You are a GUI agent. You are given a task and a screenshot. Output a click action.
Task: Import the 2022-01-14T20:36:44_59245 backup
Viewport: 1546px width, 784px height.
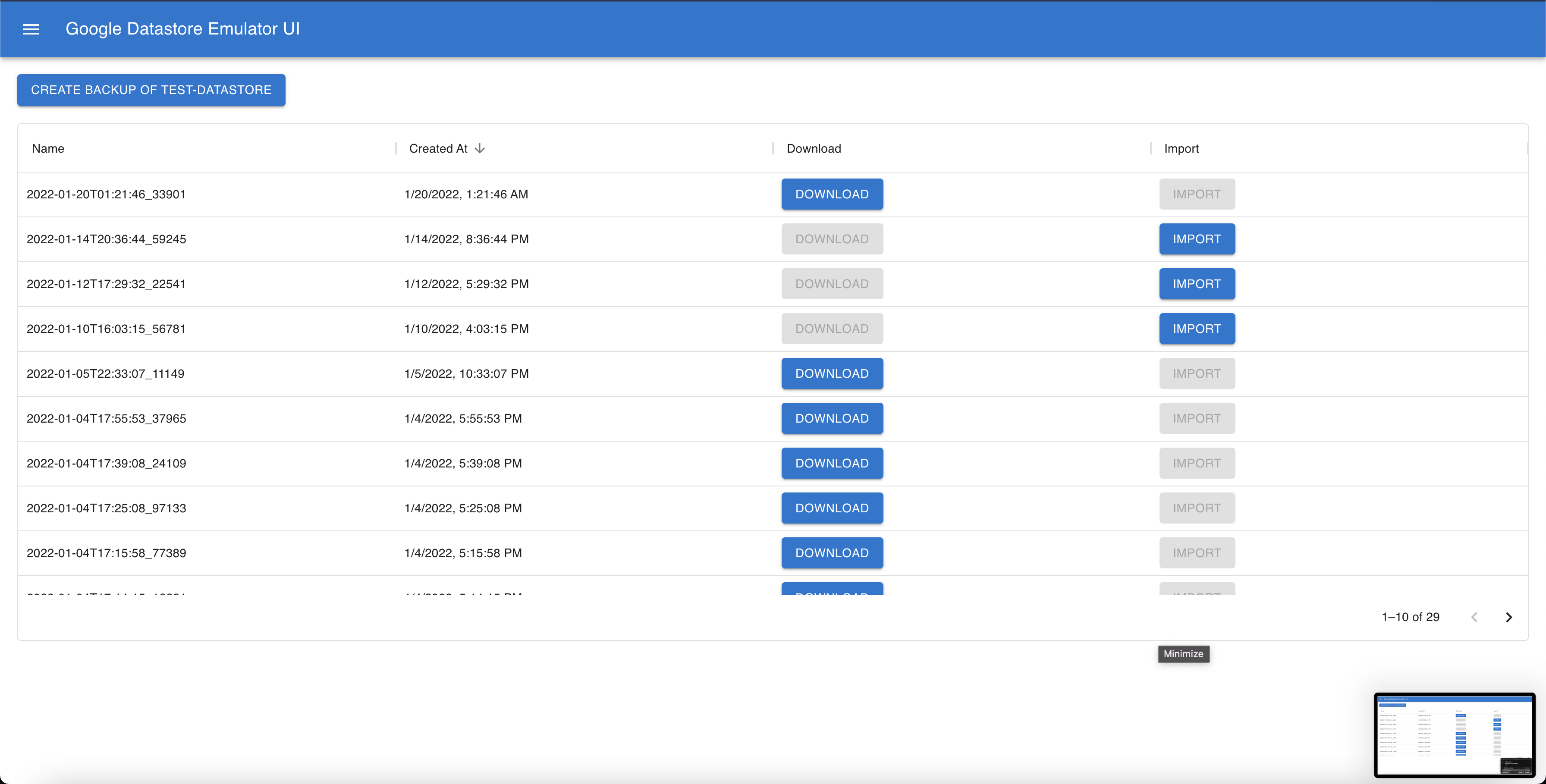point(1197,239)
